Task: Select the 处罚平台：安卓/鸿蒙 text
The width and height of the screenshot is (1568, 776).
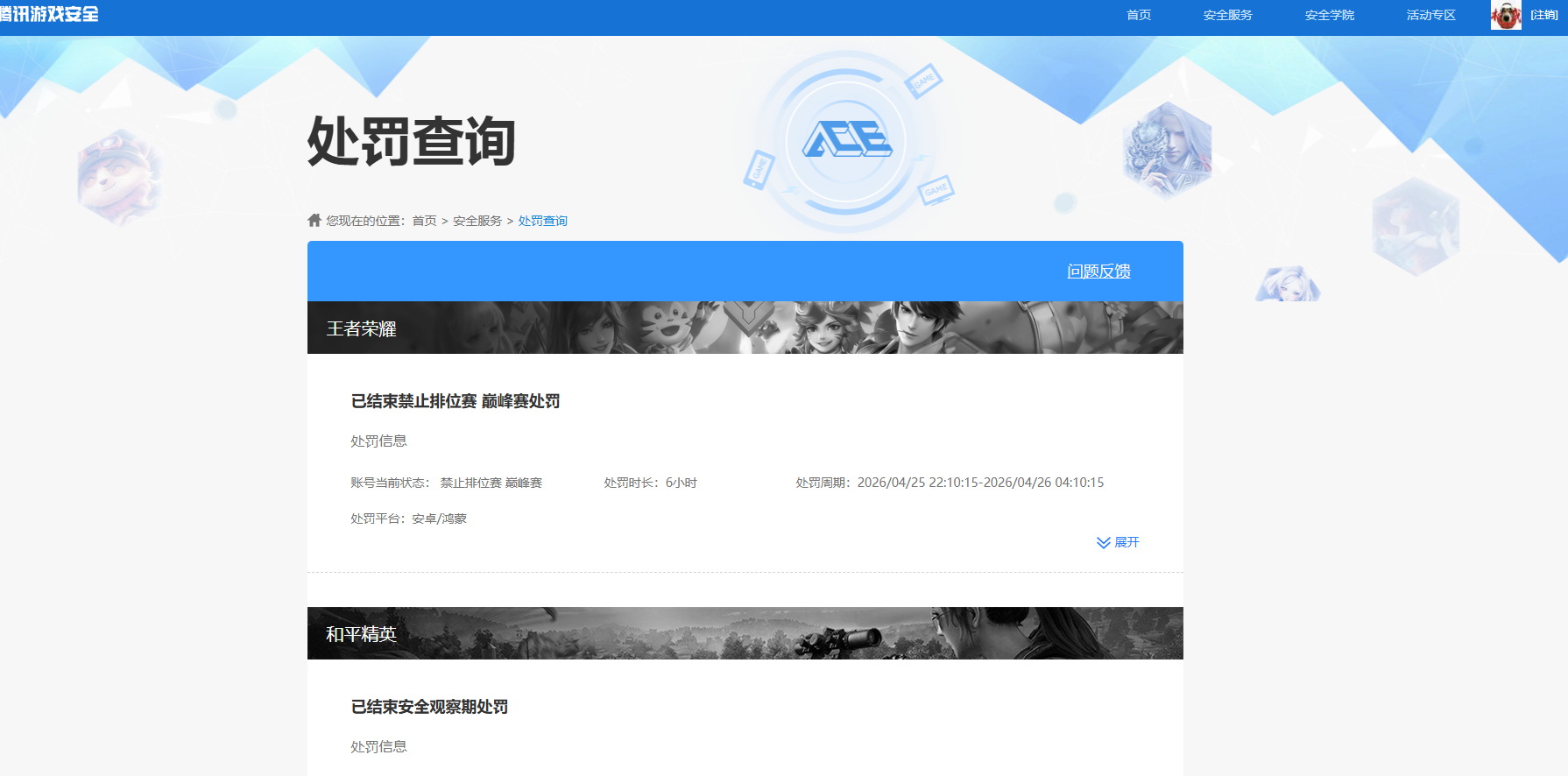Action: point(408,519)
